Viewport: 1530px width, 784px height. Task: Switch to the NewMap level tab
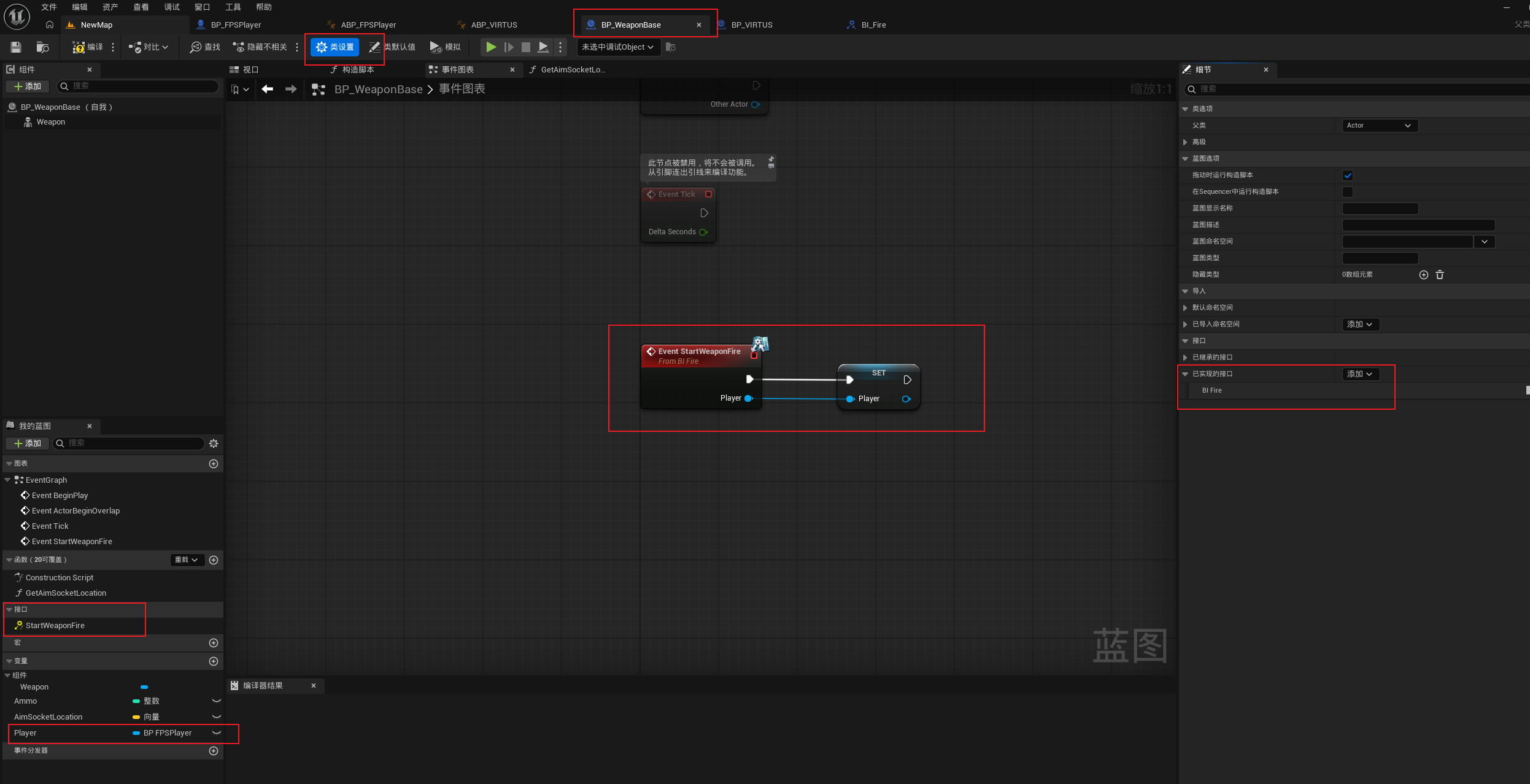coord(96,25)
